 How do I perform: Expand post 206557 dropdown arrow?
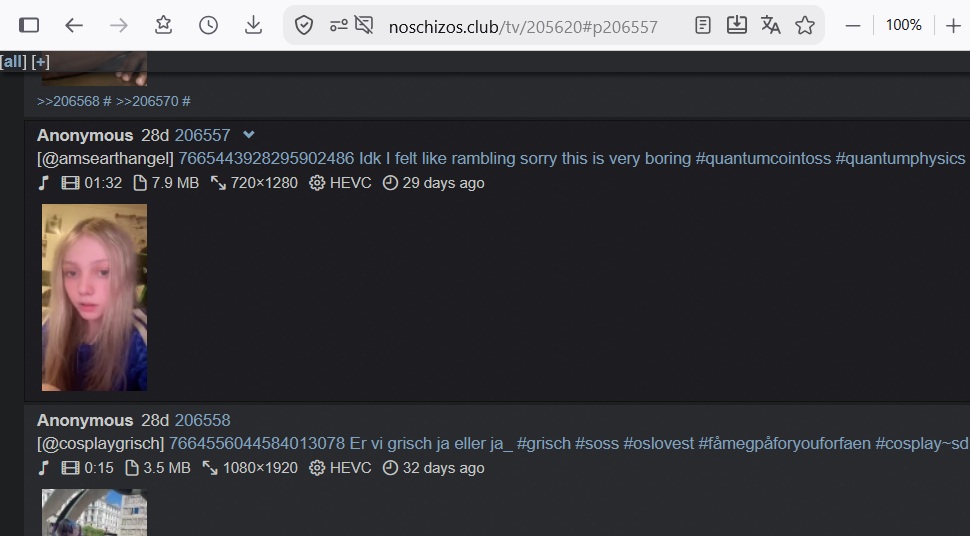click(x=249, y=134)
